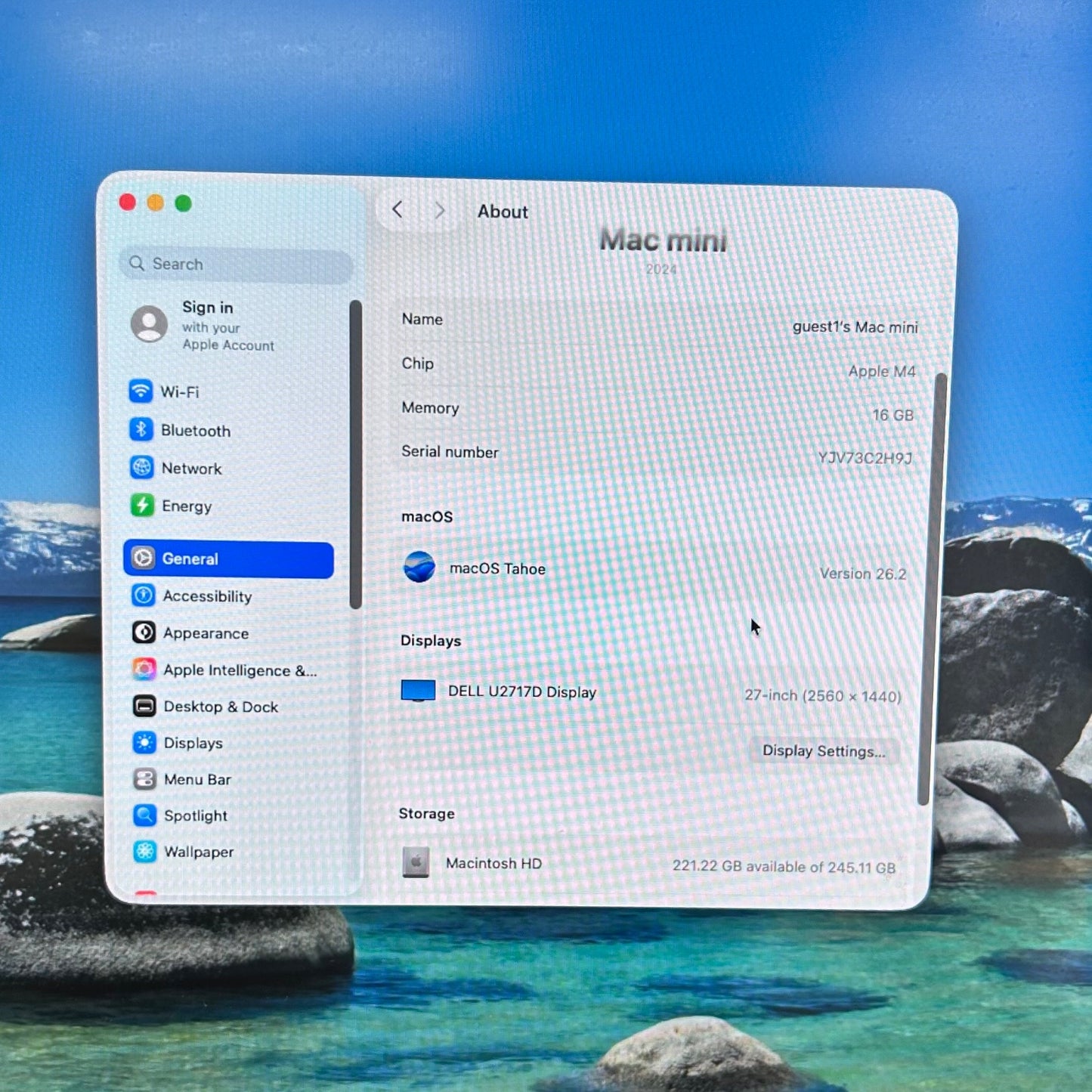The height and width of the screenshot is (1092, 1092).
Task: Click the "Storage" section heading
Action: click(427, 813)
